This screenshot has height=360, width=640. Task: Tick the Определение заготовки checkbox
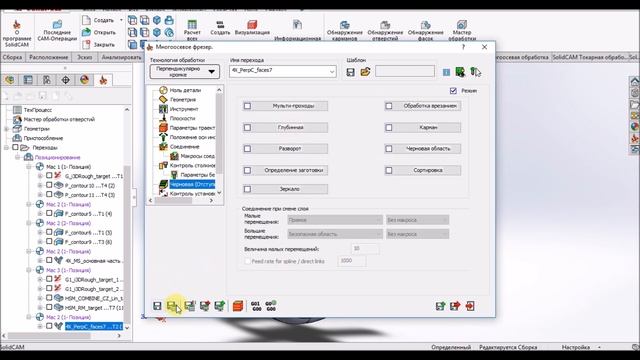click(247, 170)
